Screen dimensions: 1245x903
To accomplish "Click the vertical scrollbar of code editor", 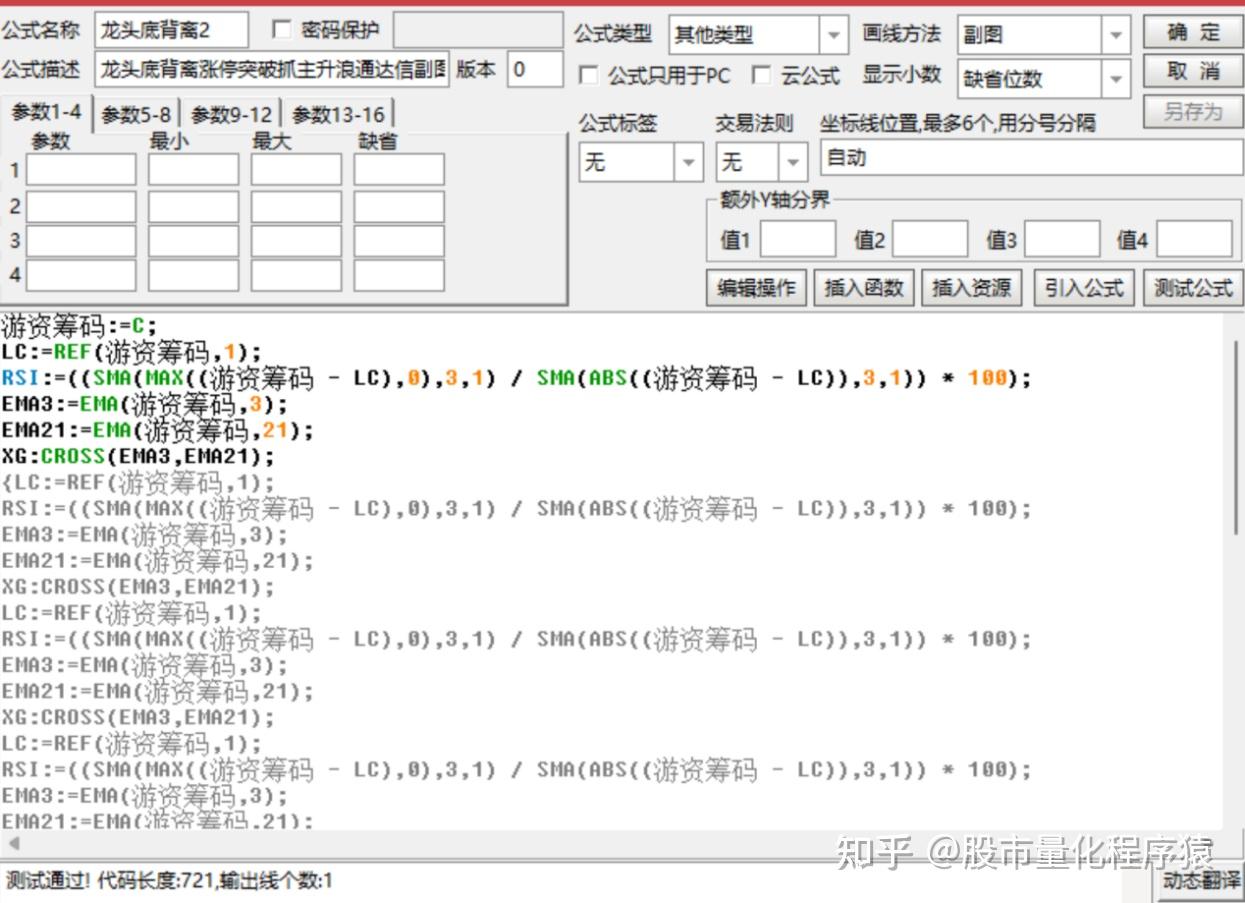I will (x=1237, y=440).
